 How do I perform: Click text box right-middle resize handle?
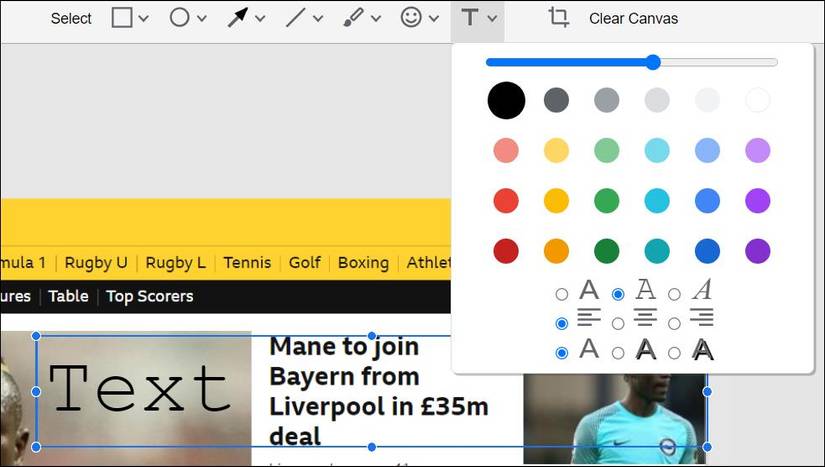pos(707,391)
